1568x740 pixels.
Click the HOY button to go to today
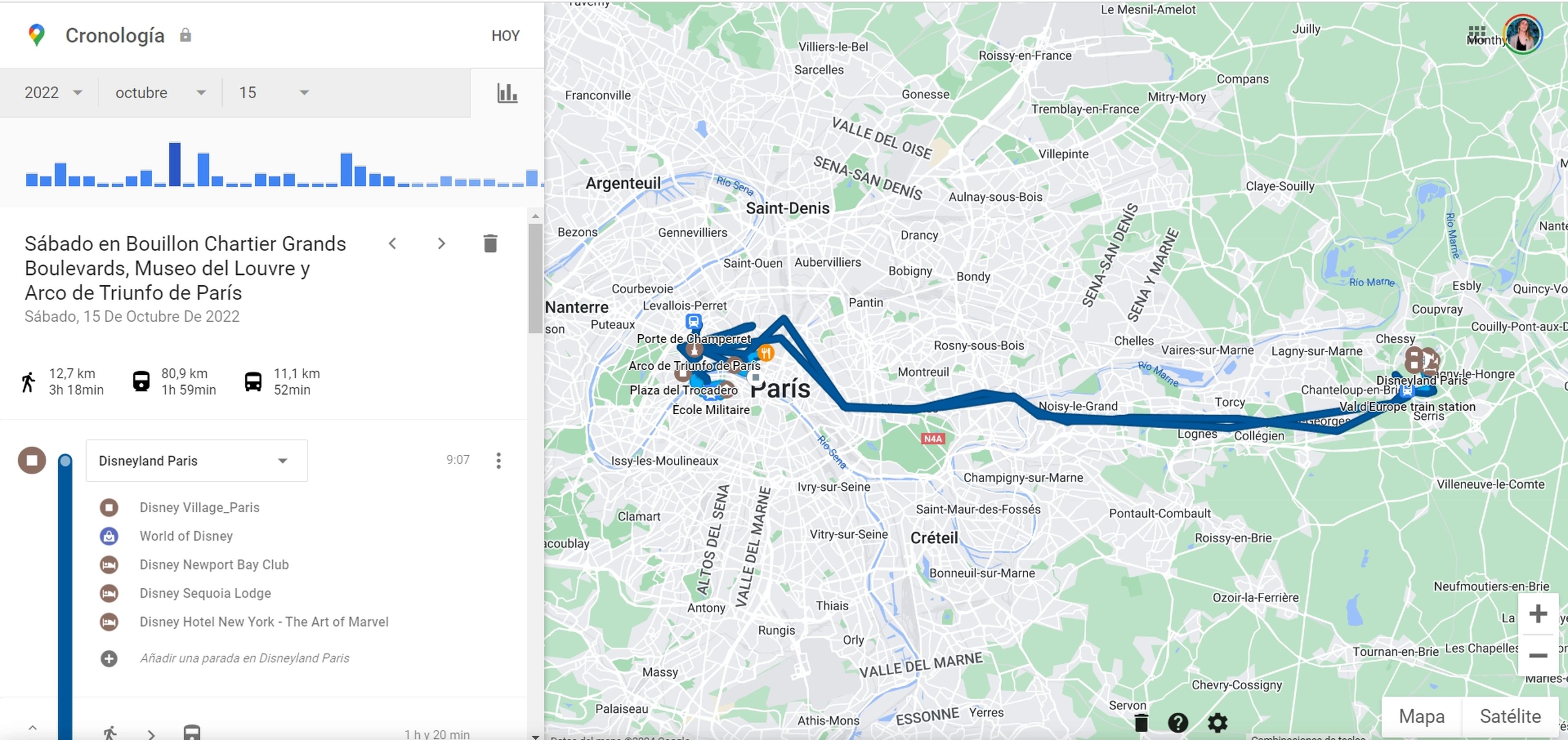coord(505,36)
